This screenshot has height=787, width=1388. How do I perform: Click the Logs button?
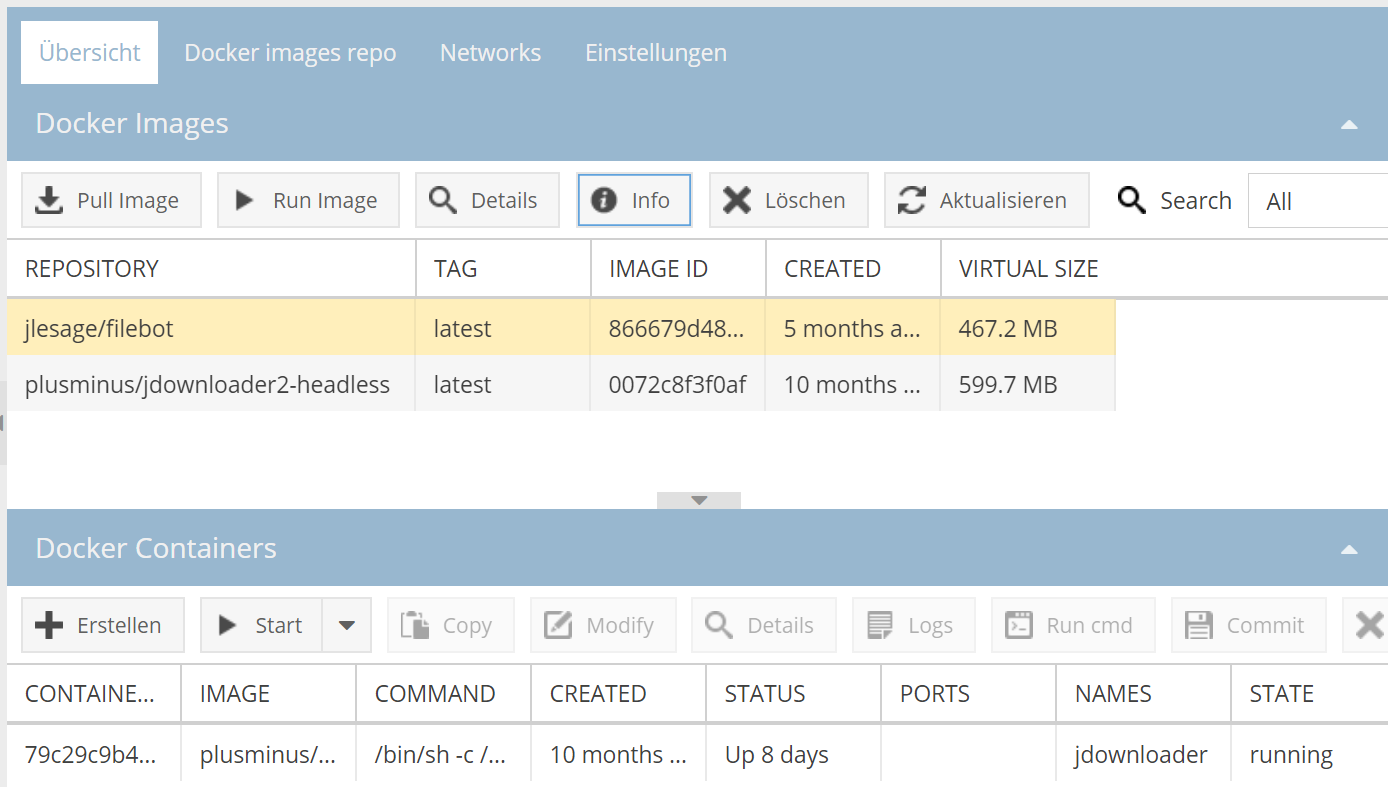coord(914,625)
